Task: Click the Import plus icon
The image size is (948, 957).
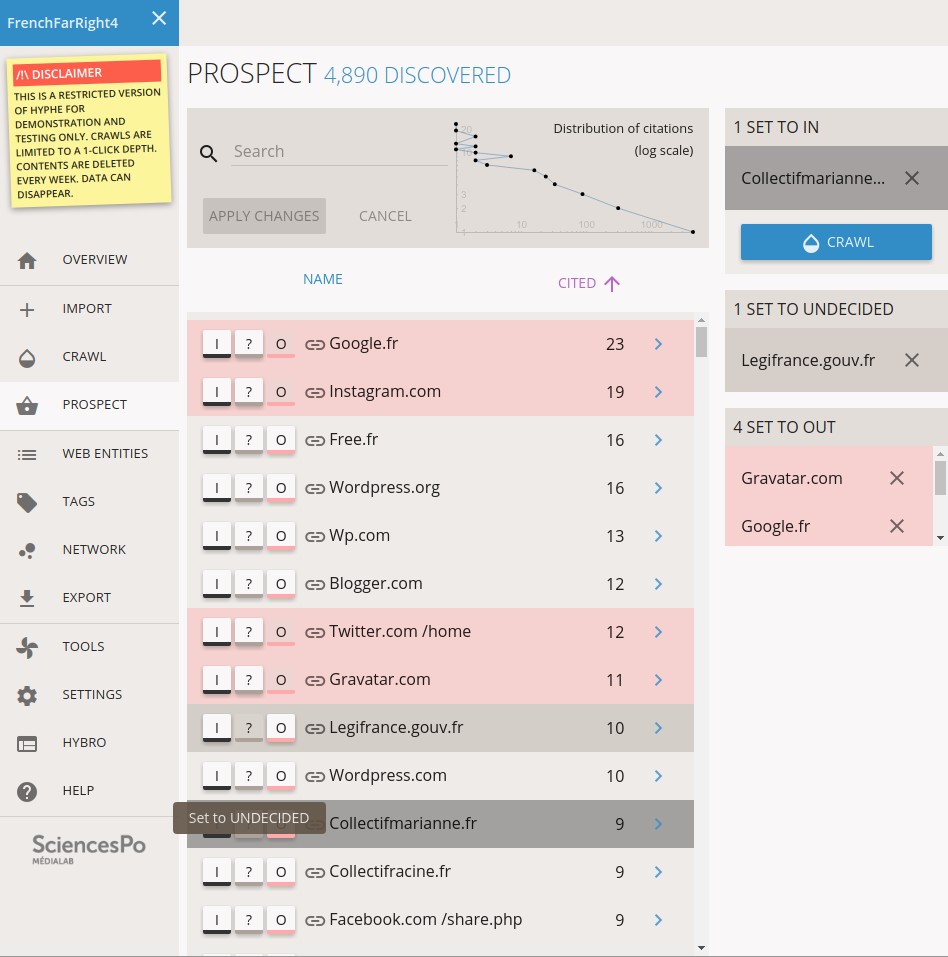Action: (x=27, y=309)
